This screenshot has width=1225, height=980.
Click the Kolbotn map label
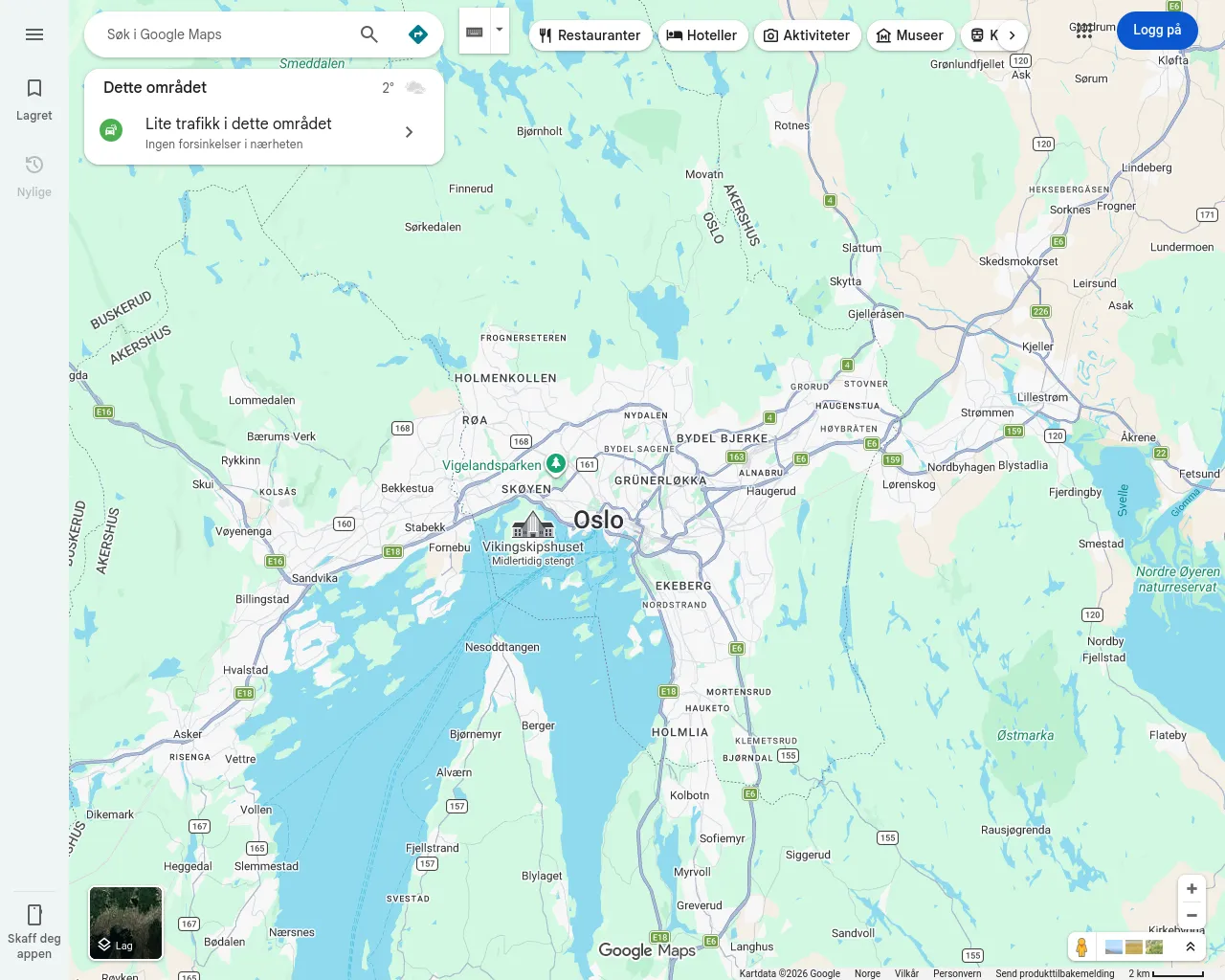pyautogui.click(x=690, y=795)
